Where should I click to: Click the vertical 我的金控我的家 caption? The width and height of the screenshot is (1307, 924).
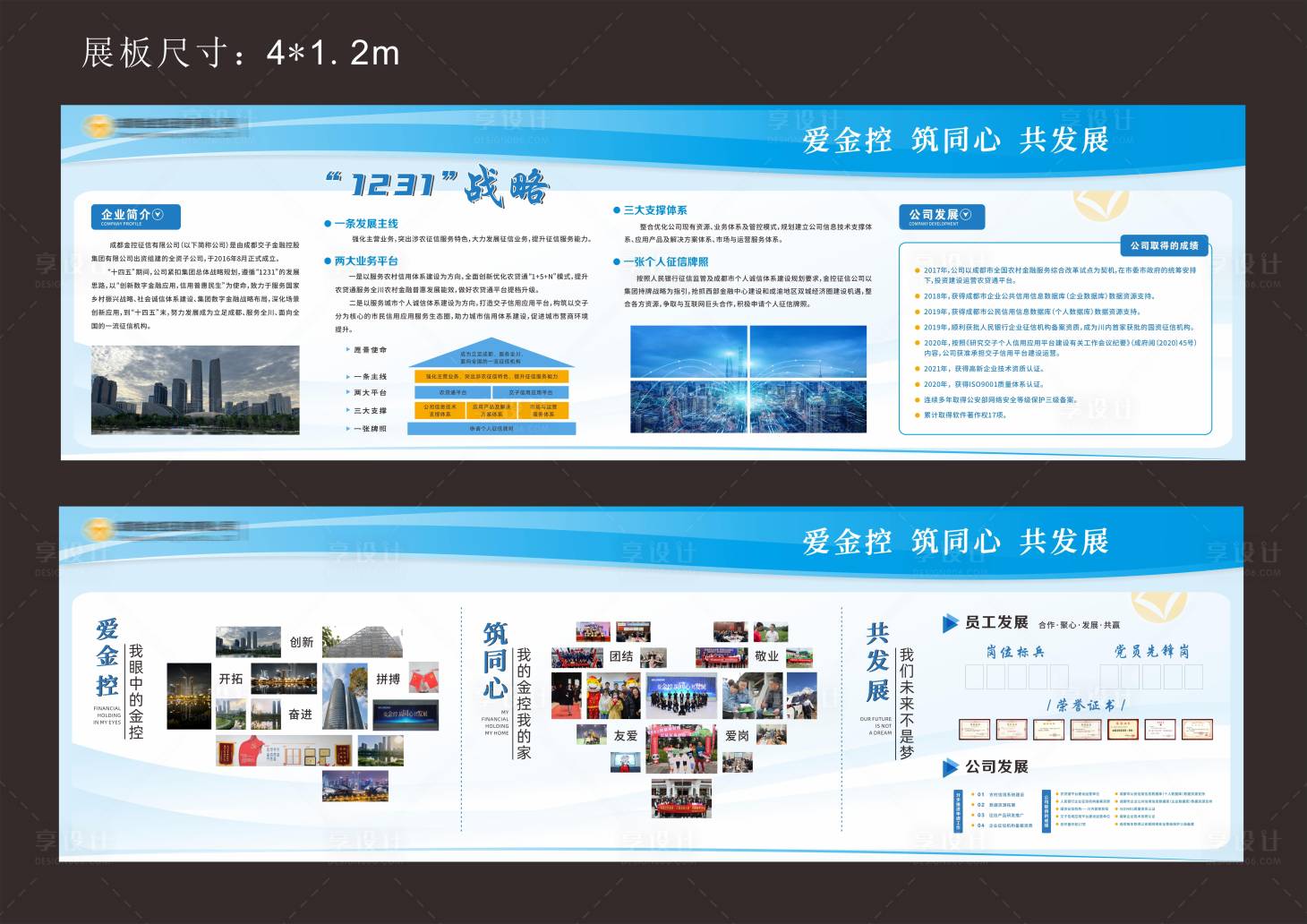click(524, 704)
